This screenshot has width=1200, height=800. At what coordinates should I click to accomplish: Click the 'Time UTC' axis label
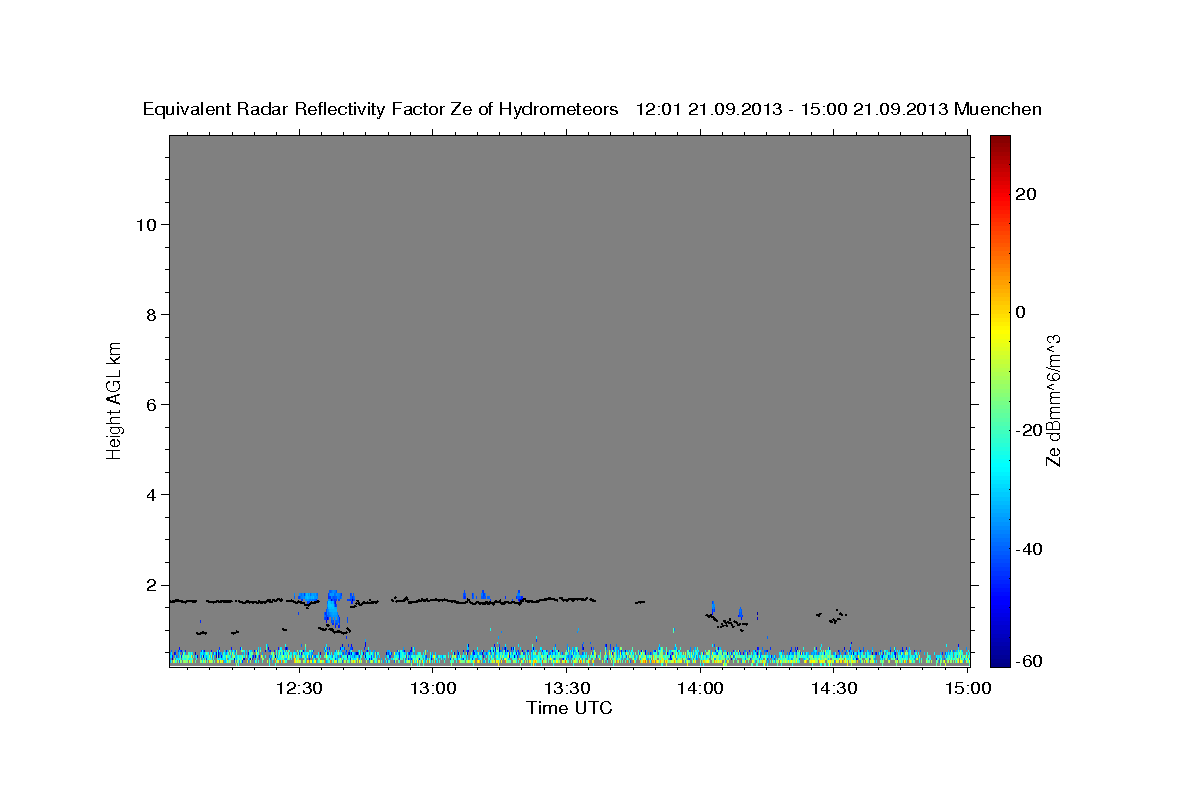[569, 708]
